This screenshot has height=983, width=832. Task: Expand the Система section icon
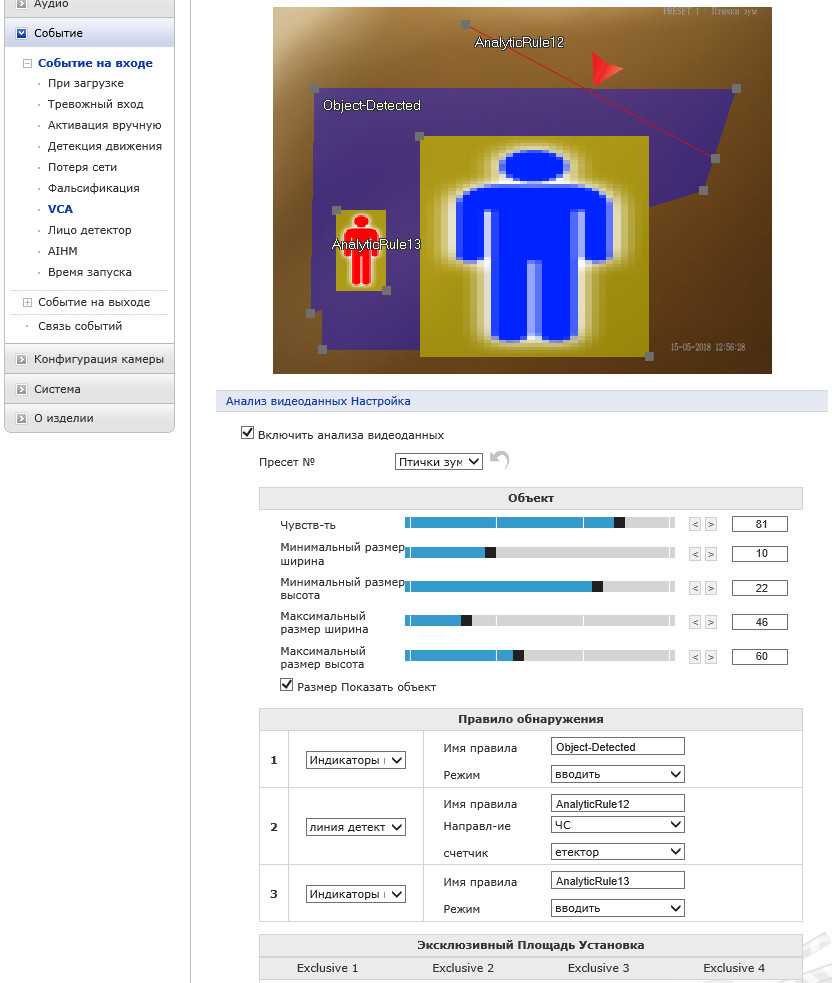tap(21, 389)
